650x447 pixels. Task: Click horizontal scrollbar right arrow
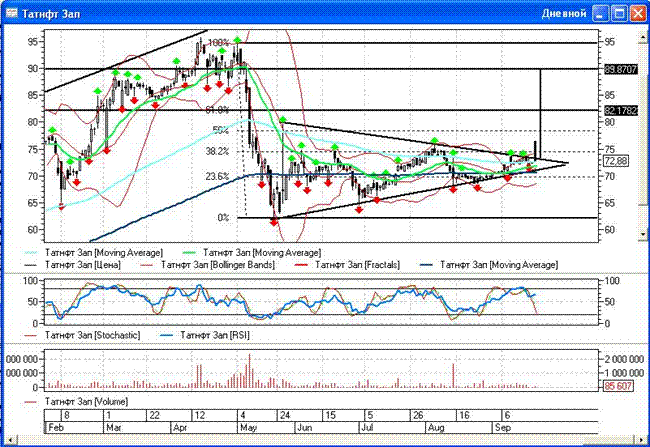643,440
